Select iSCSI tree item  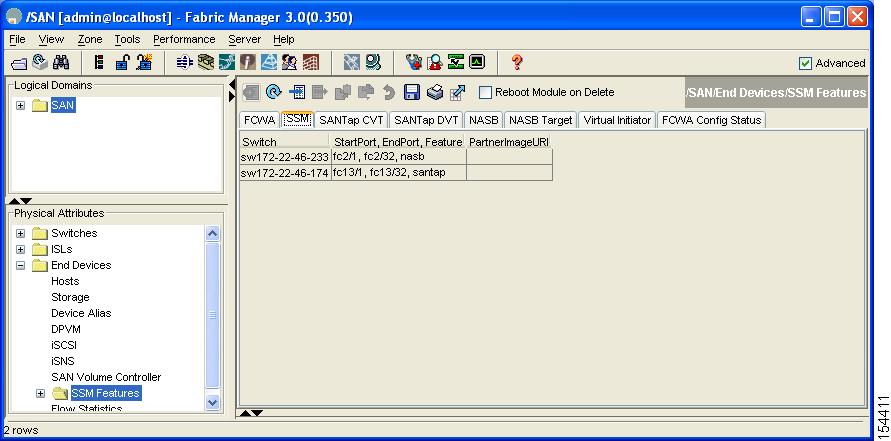[64, 345]
